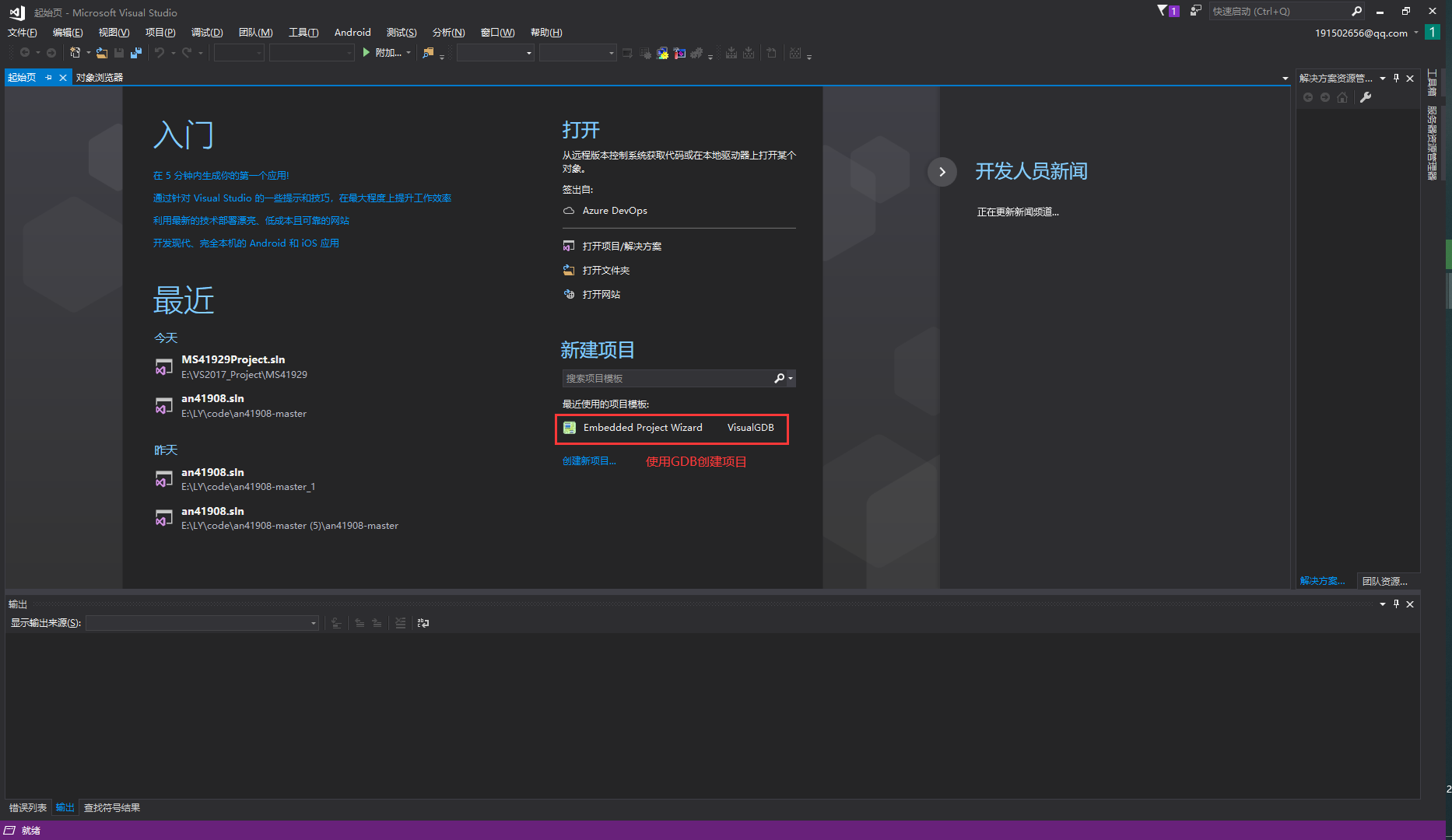Viewport: 1452px width, 840px height.
Task: Click the Azure DevOps cloud icon
Action: (569, 211)
